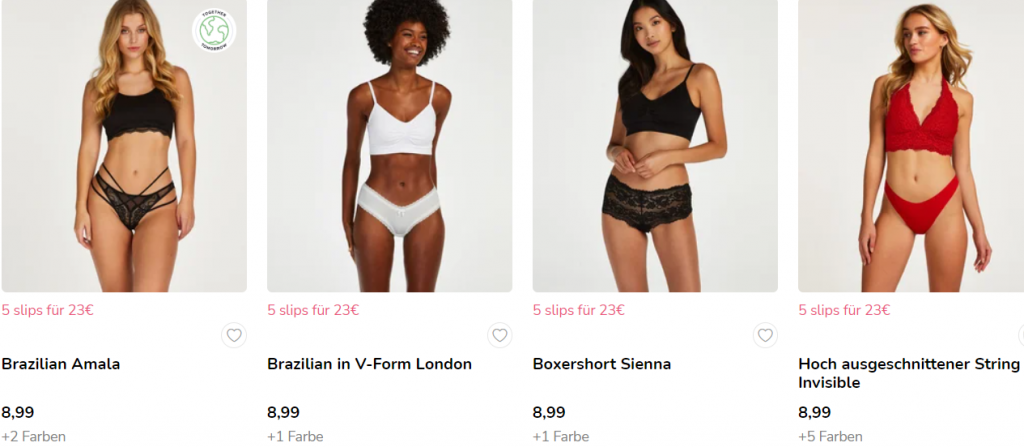1024x447 pixels.
Task: Show '+1 Farbe' option under V-Form London
Action: point(295,437)
